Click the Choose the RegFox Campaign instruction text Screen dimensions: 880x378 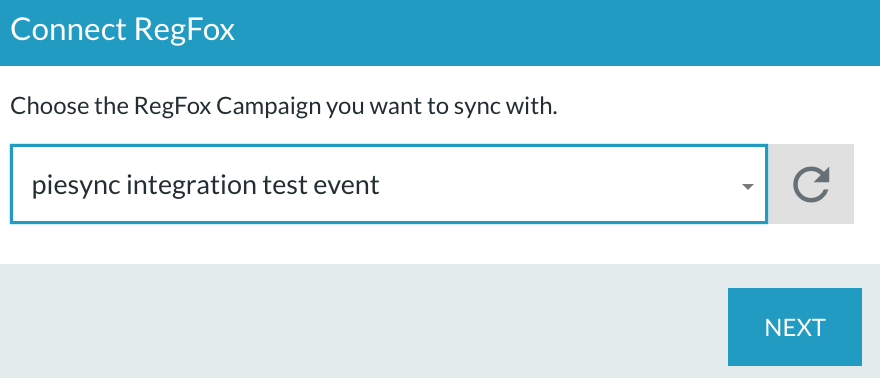pos(283,106)
